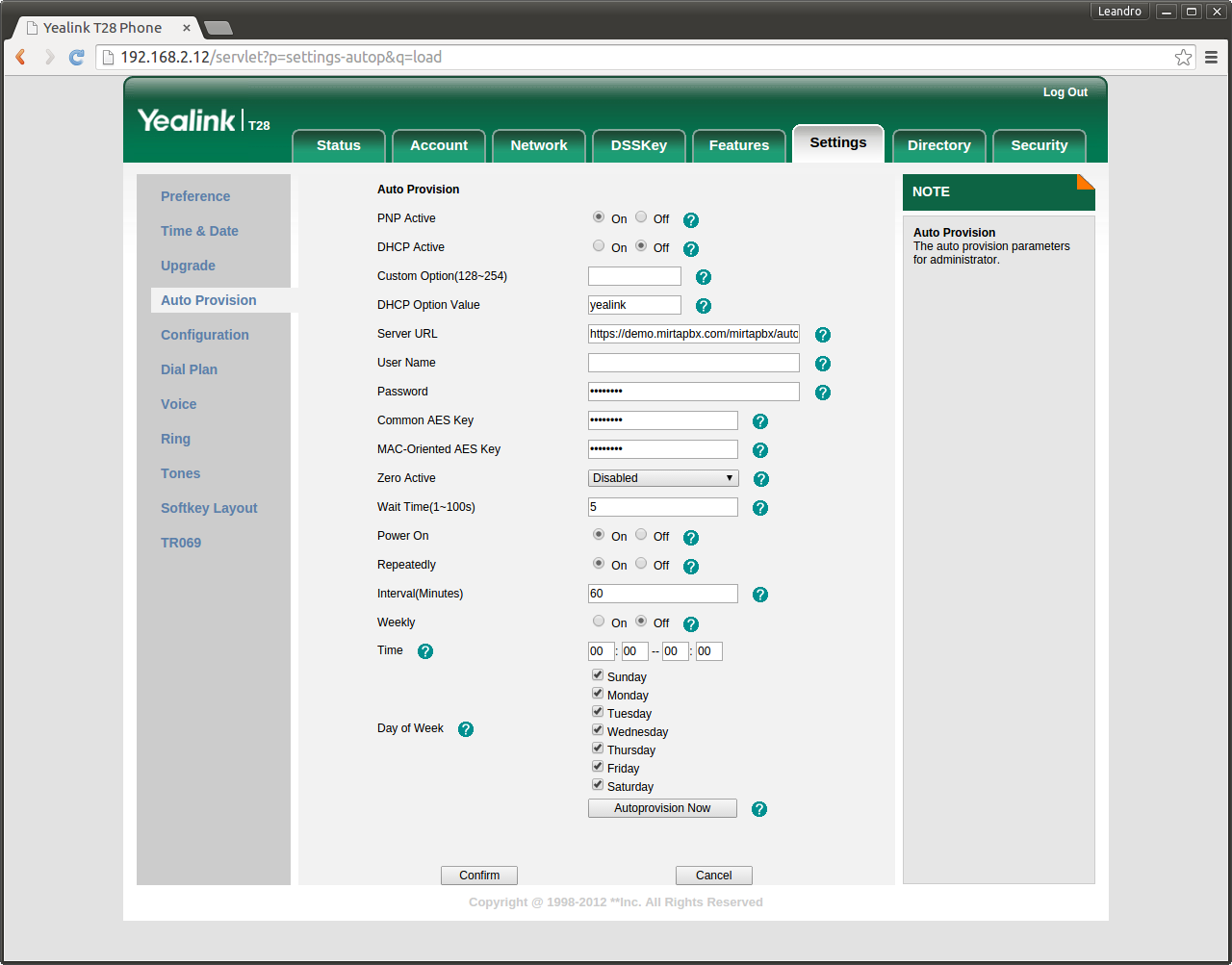Screen dimensions: 1232x965
Task: Set DHCP Active to On
Action: (x=599, y=246)
